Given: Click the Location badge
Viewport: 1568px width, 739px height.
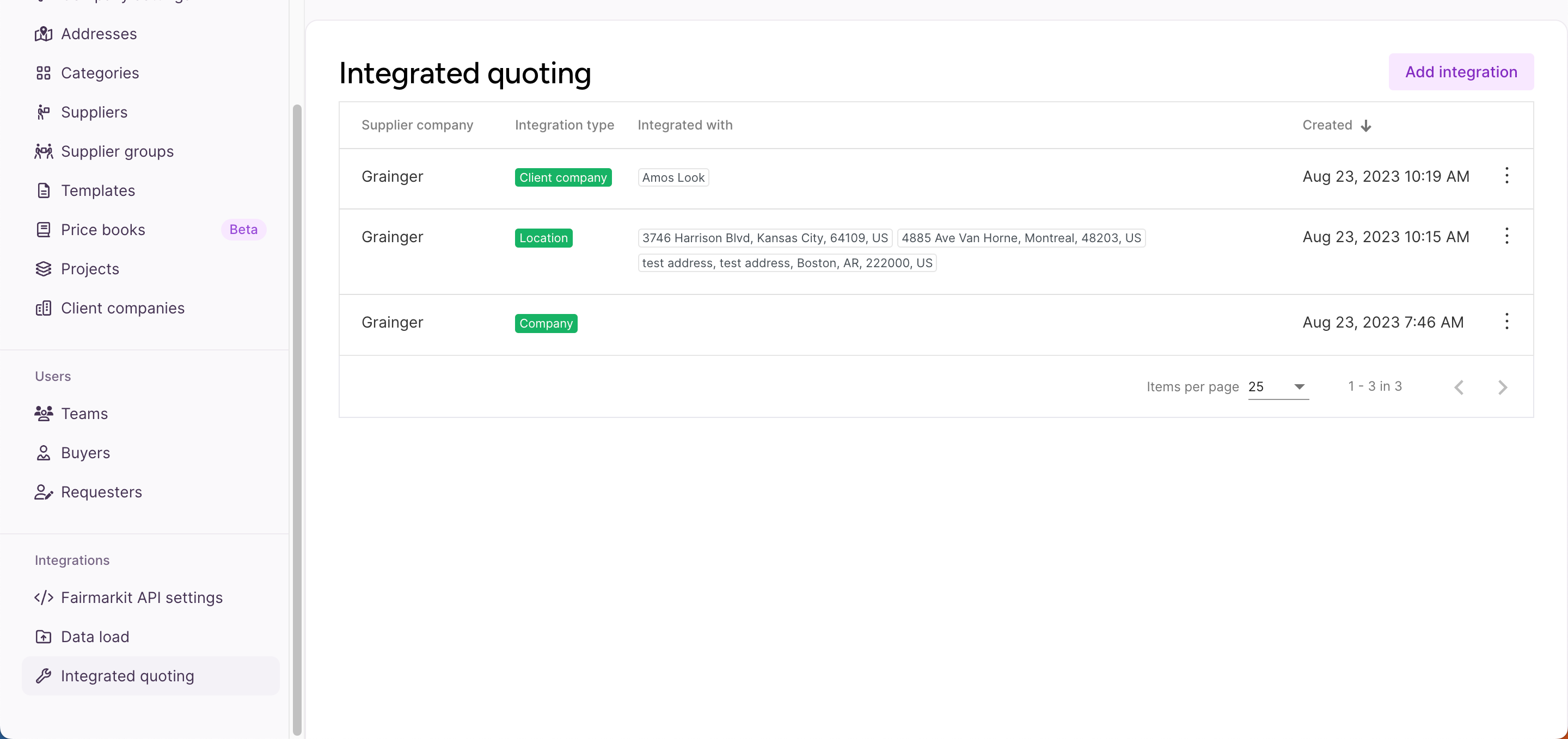Looking at the screenshot, I should (x=543, y=238).
